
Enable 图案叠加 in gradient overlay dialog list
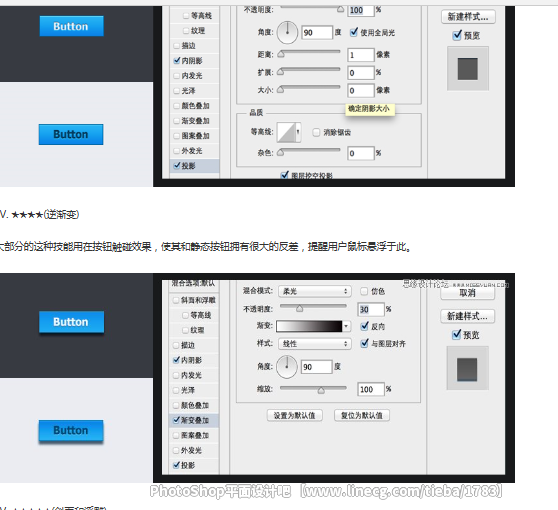coord(176,435)
